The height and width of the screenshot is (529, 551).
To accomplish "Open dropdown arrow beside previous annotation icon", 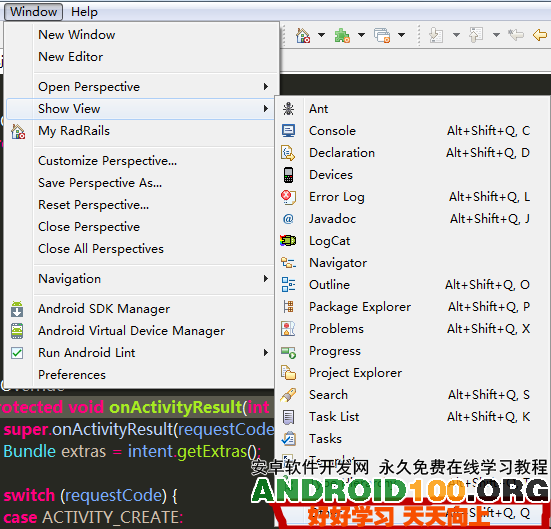I will click(x=496, y=35).
